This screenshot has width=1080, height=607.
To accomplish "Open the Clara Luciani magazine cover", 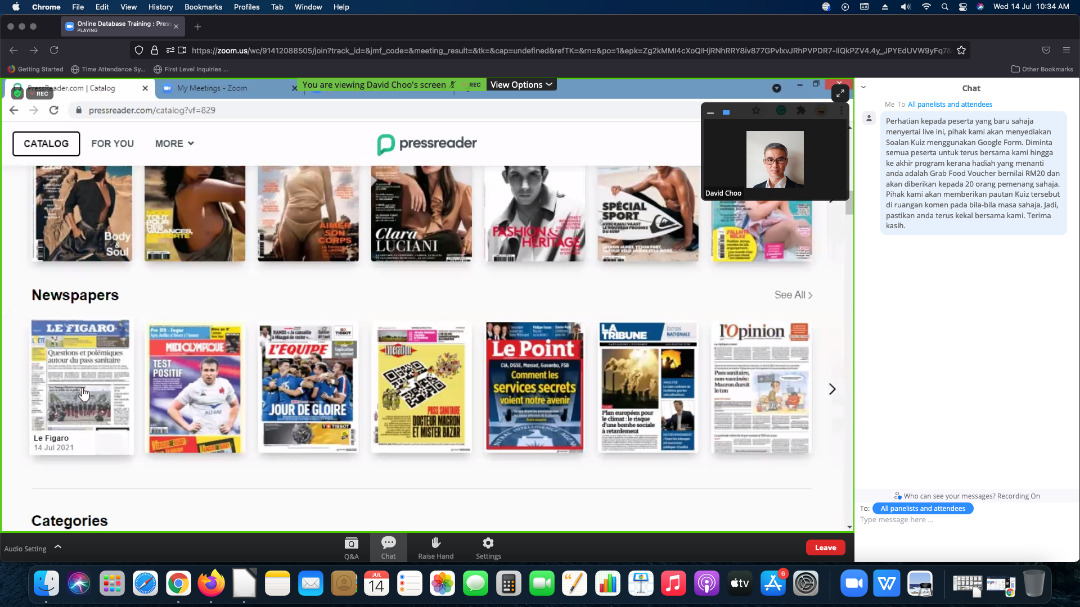I will (421, 214).
